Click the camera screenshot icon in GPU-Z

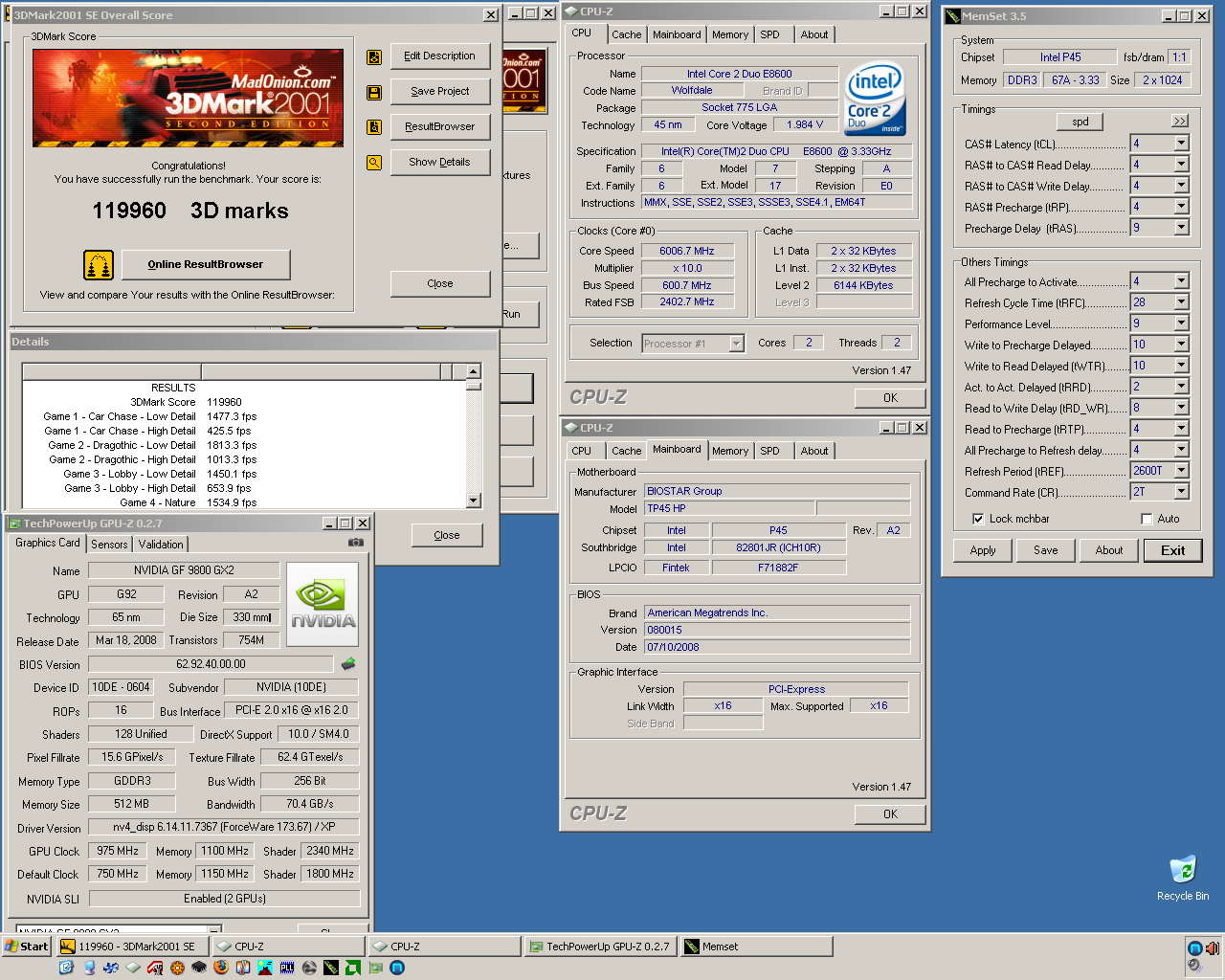click(356, 542)
